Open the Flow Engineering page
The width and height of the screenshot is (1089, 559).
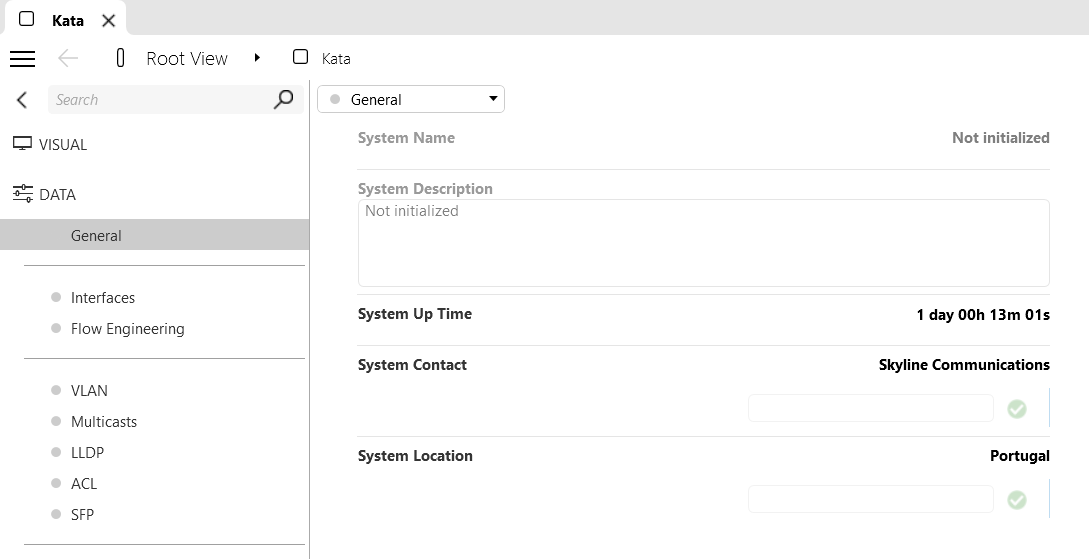click(128, 329)
